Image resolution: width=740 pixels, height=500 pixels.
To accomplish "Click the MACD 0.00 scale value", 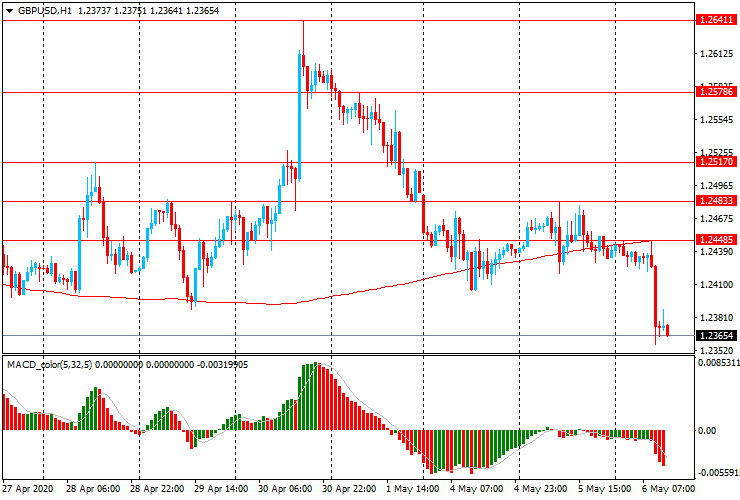I will click(706, 431).
